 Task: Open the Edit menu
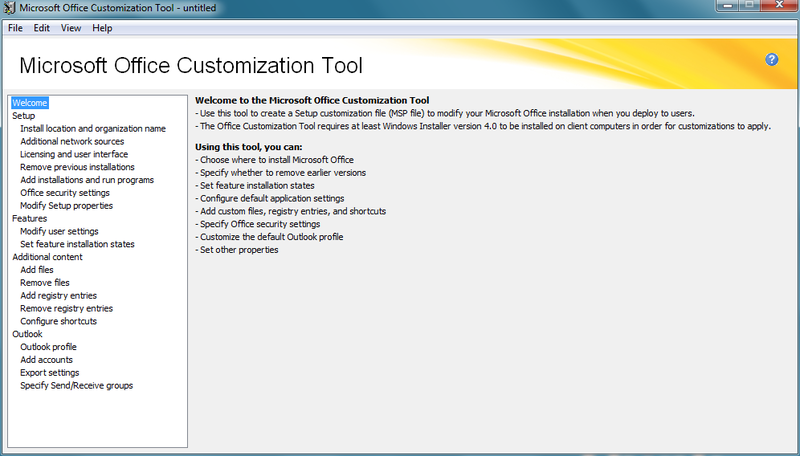(41, 28)
